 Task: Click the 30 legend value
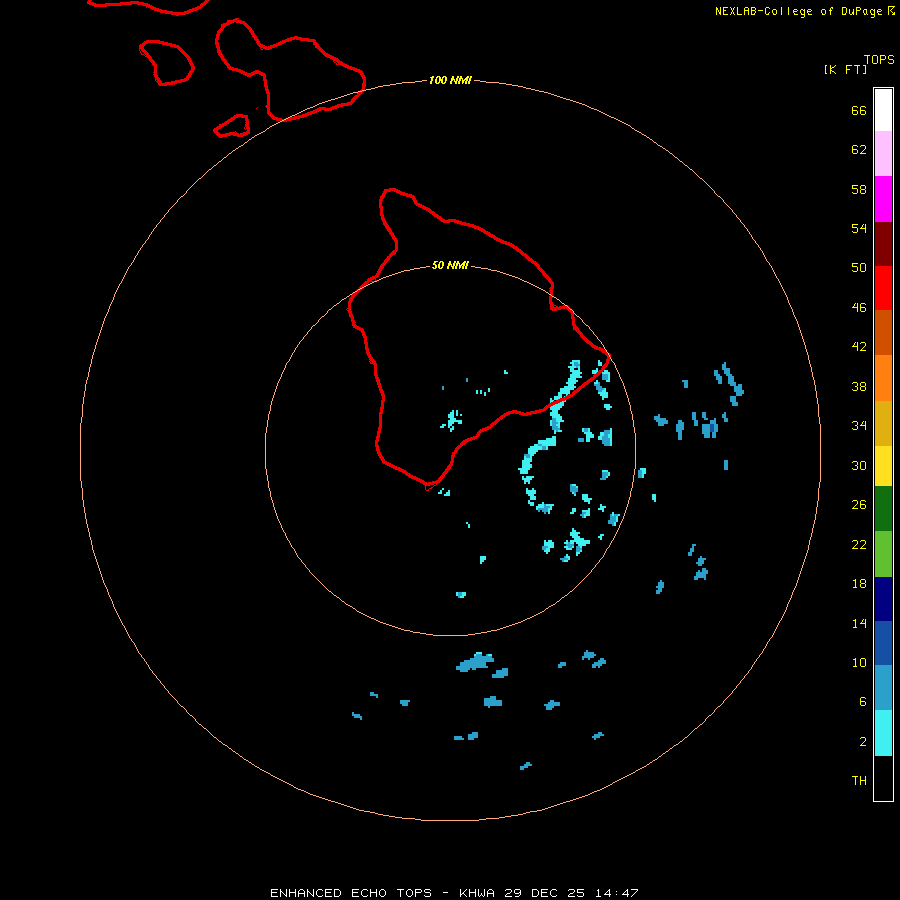pyautogui.click(x=859, y=465)
